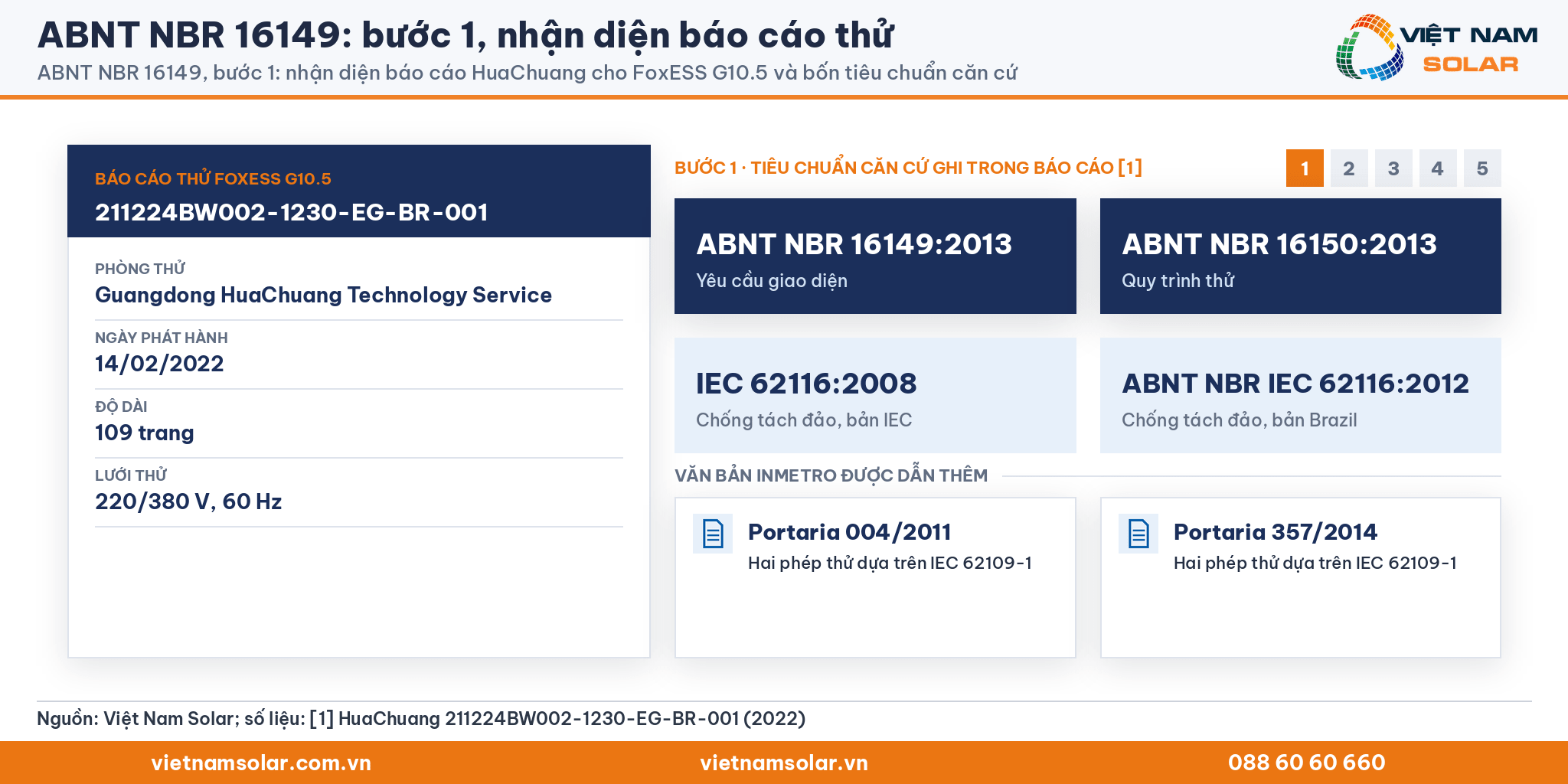Go to step 5 in the indicator

pyautogui.click(x=1482, y=168)
